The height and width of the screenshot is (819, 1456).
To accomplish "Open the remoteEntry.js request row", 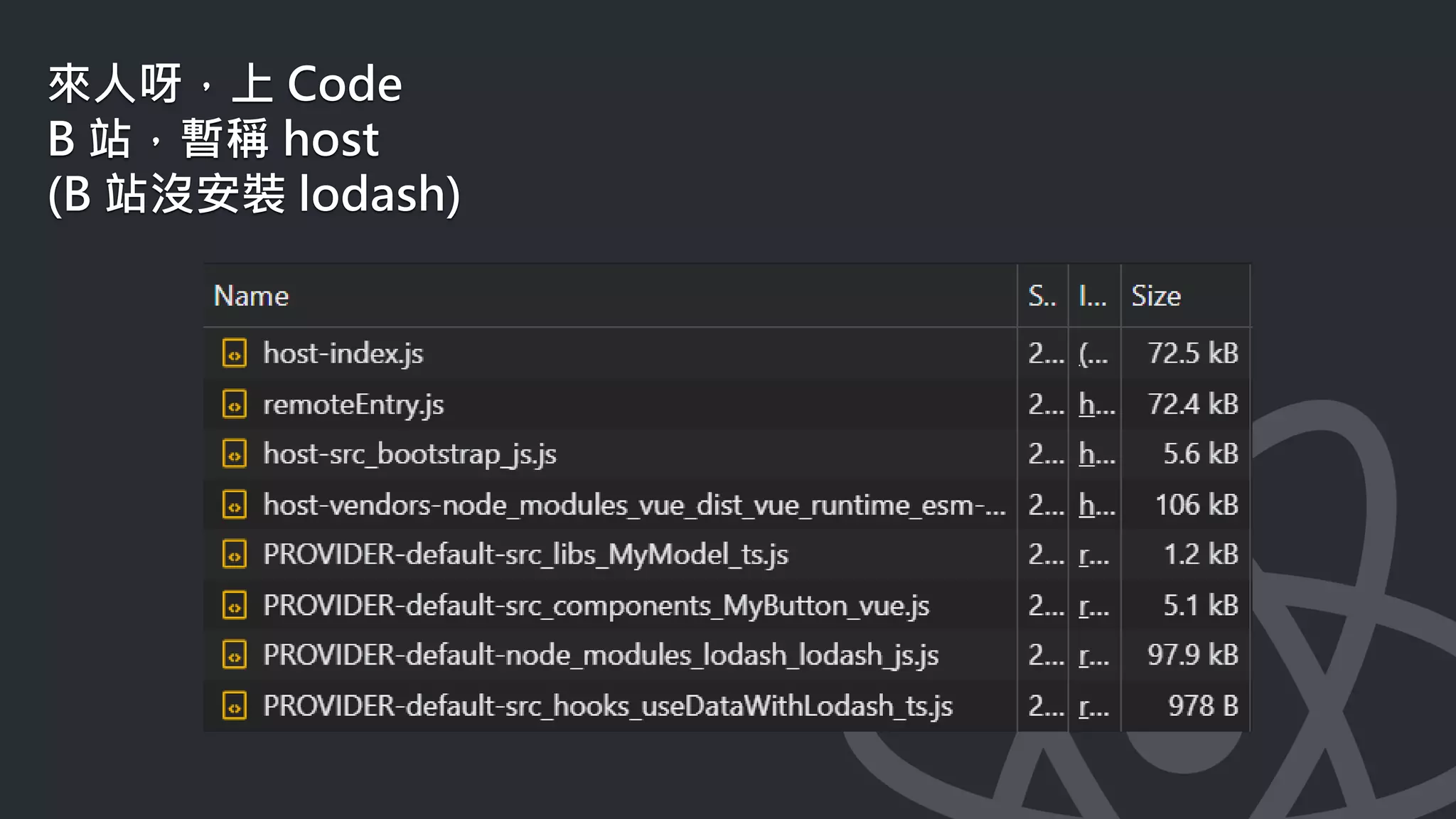I will 353,405.
